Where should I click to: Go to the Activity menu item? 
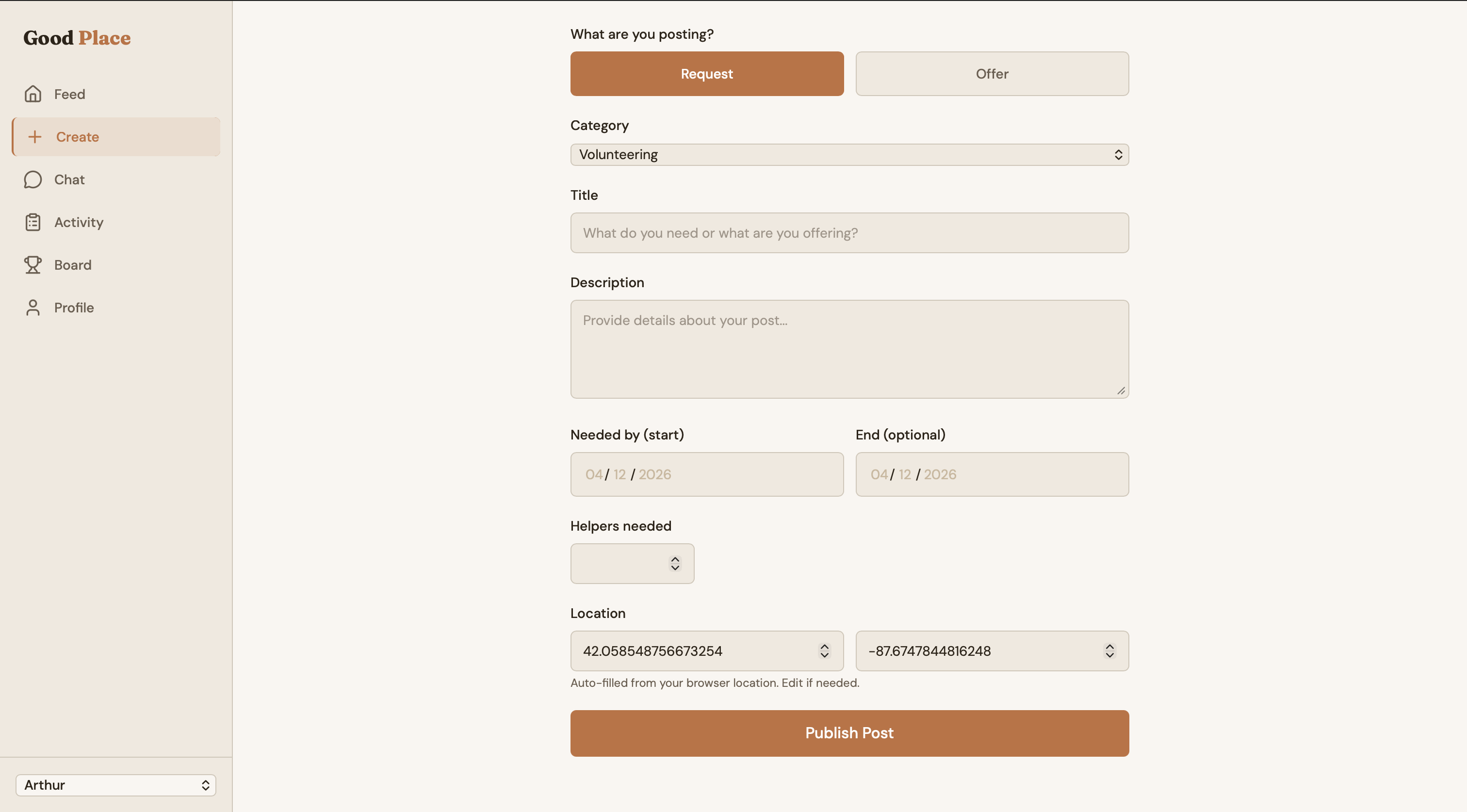[79, 222]
